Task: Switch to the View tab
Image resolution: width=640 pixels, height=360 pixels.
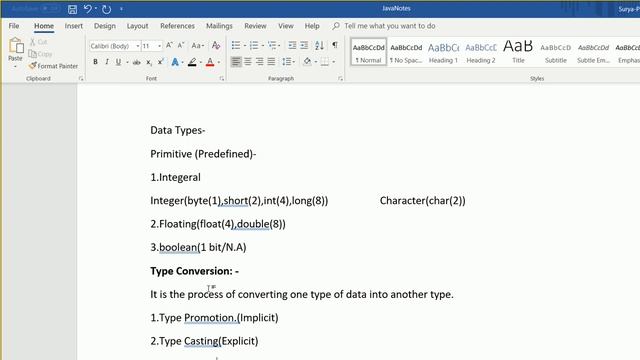Action: pos(286,26)
